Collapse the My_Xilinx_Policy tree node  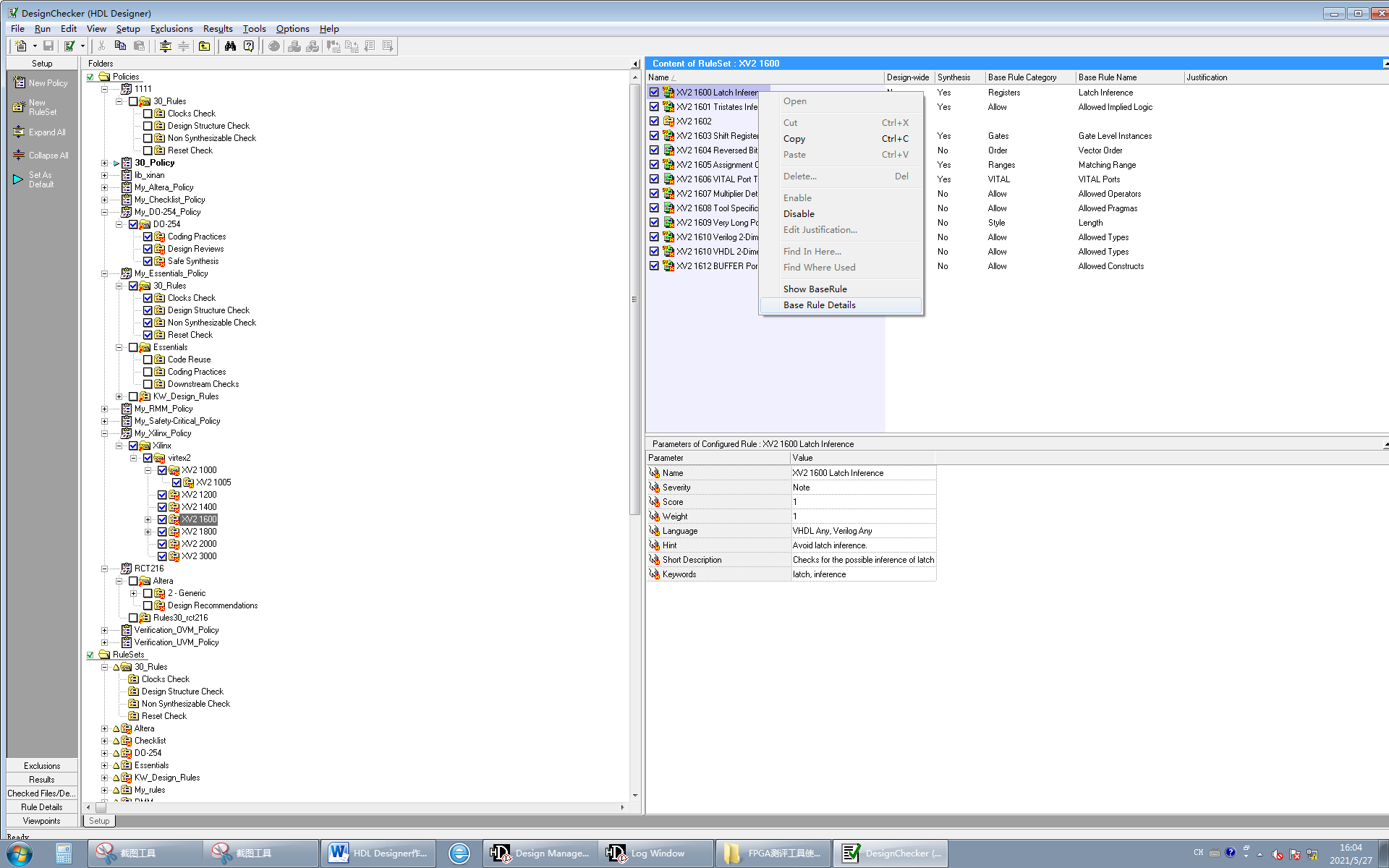coord(104,433)
